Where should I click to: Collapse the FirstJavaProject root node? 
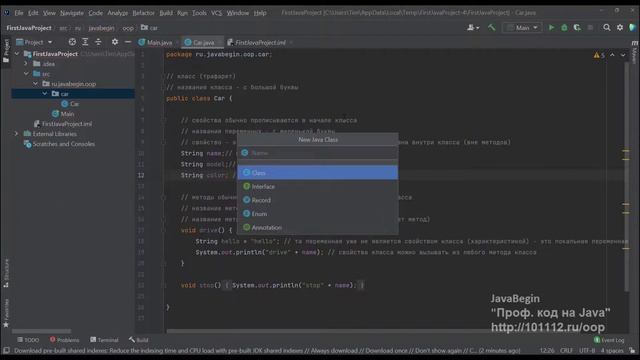pyautogui.click(x=17, y=53)
